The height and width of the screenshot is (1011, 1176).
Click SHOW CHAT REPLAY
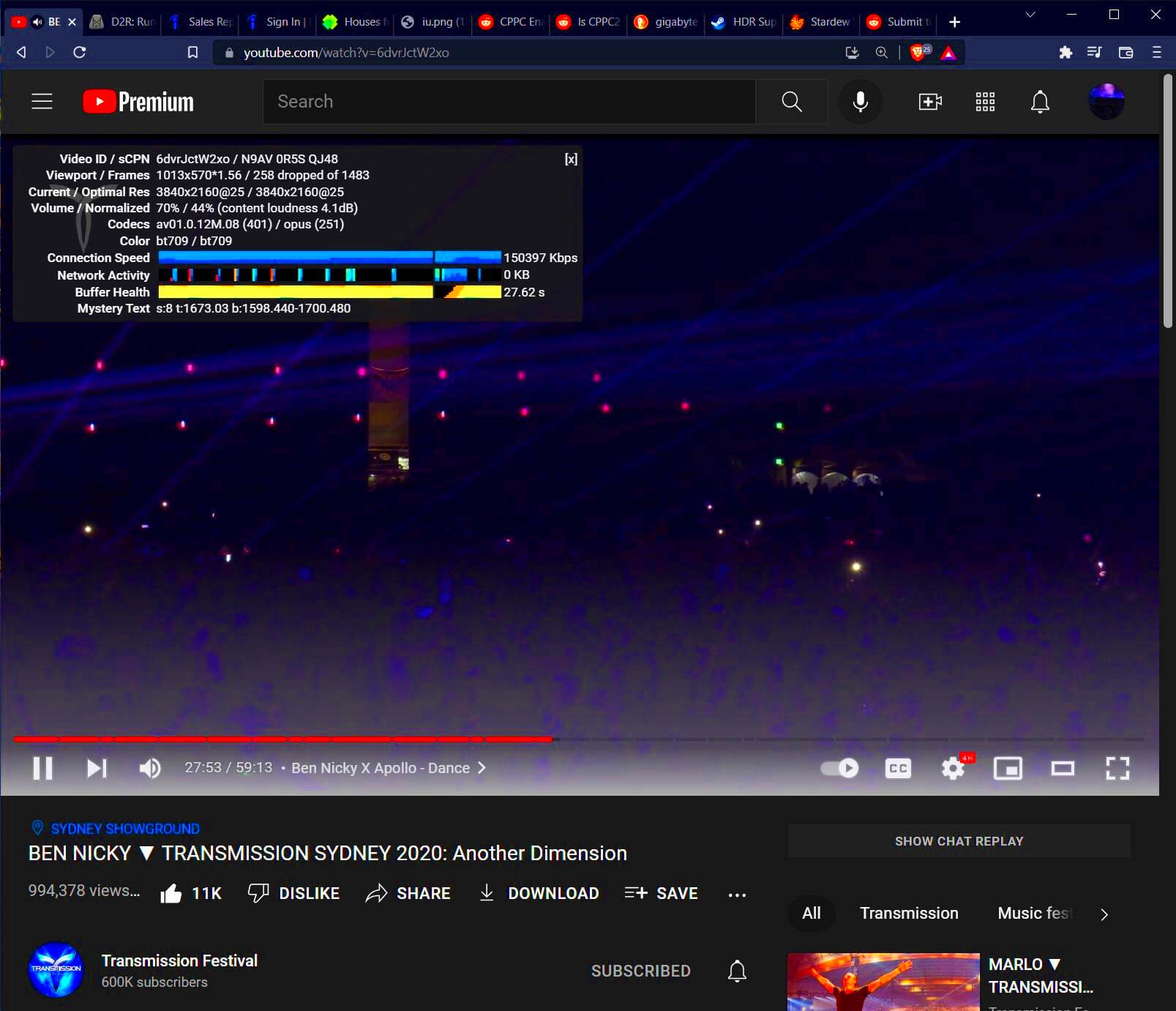click(959, 841)
